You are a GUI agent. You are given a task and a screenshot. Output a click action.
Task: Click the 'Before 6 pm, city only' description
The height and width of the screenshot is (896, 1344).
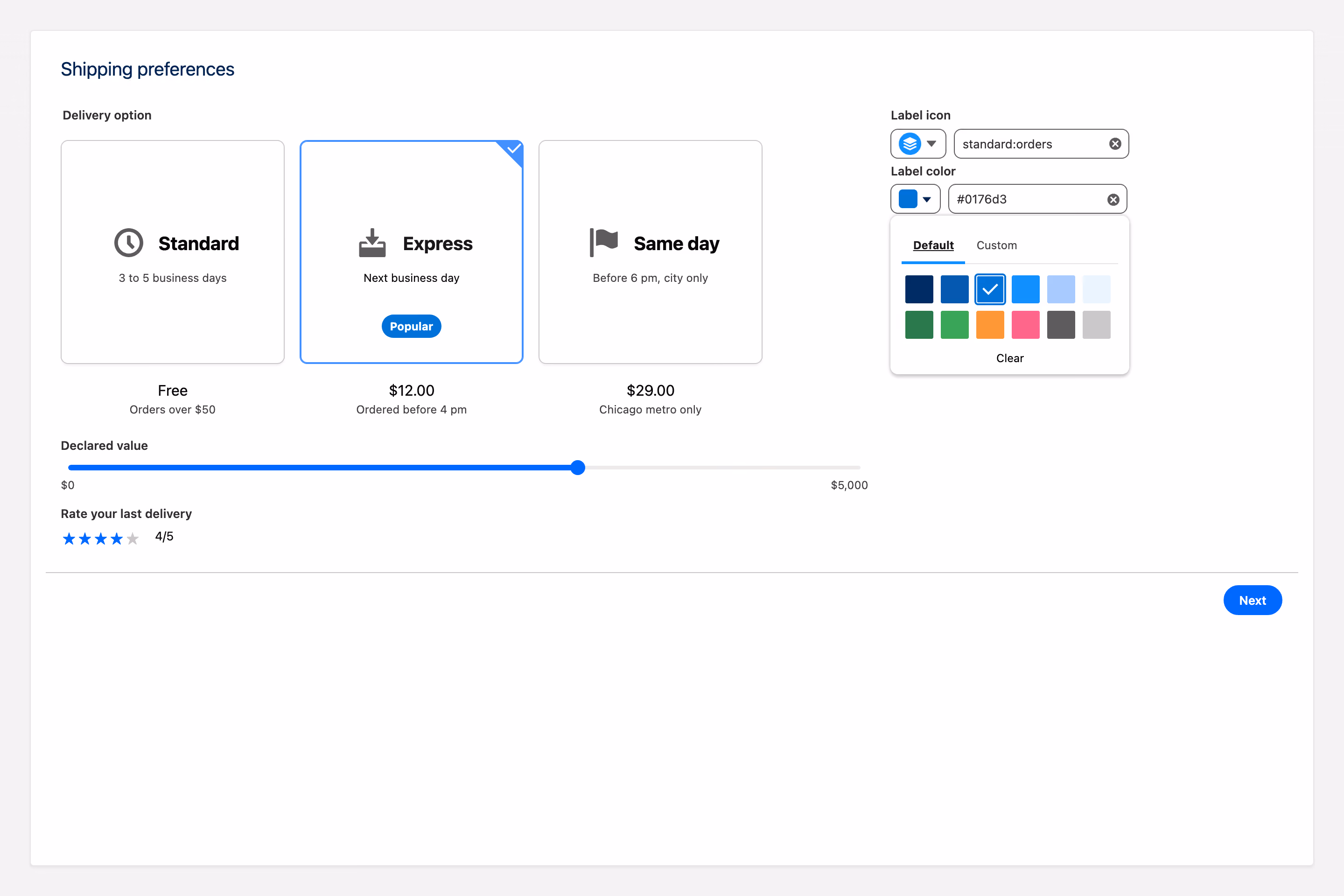point(650,278)
